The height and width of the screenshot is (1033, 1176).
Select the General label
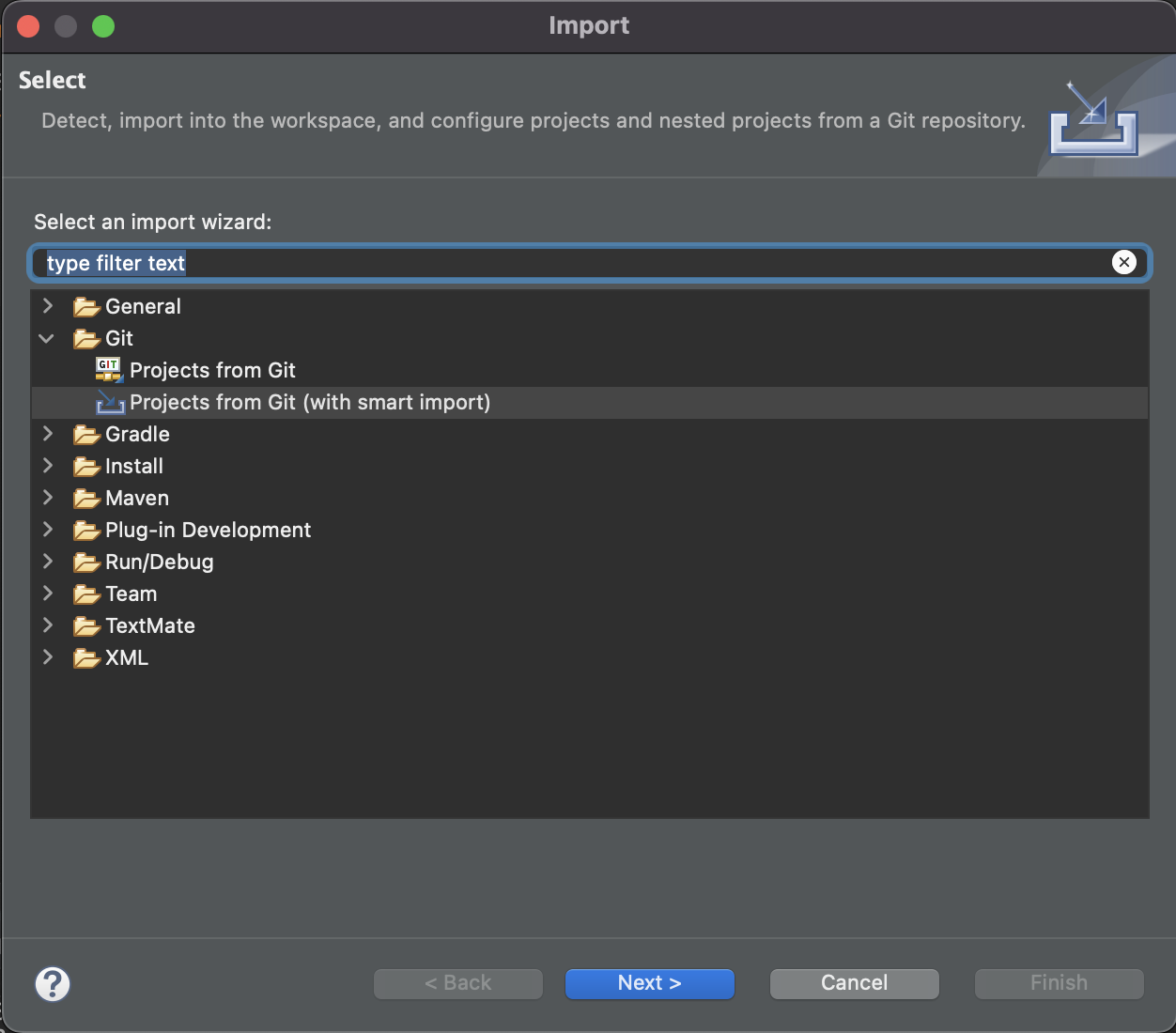pyautogui.click(x=143, y=307)
